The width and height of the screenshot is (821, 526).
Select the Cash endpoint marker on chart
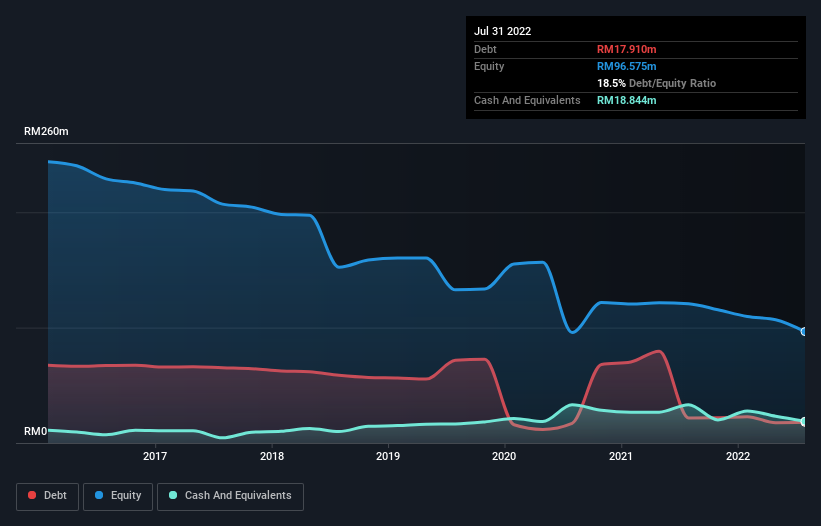(x=804, y=421)
